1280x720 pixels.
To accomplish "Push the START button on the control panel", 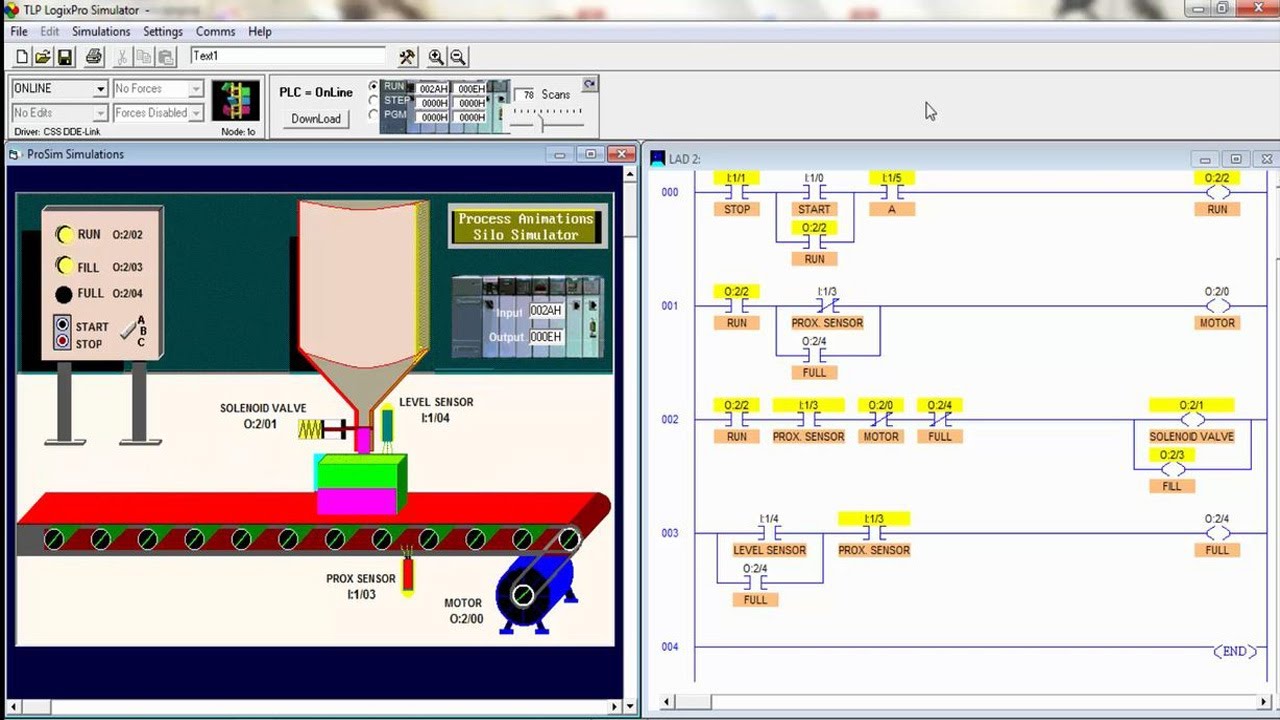I will 63,326.
